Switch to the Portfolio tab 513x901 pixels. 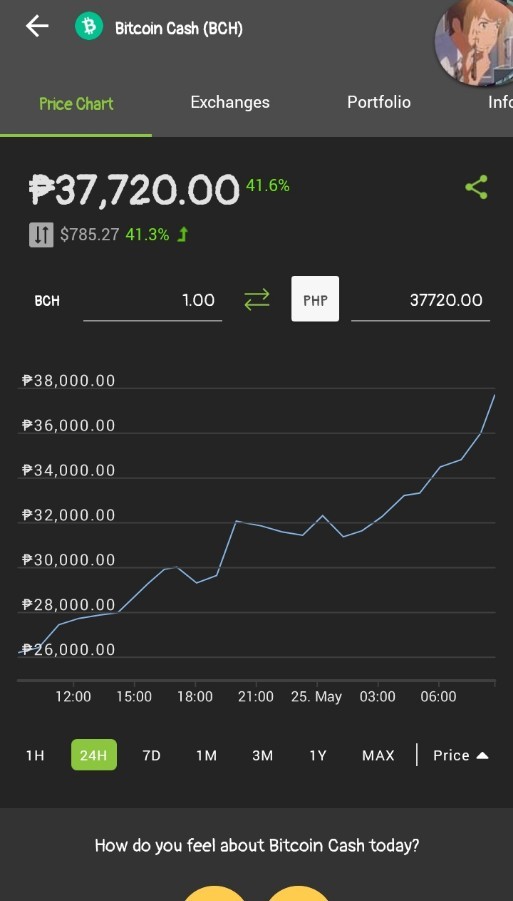[379, 102]
